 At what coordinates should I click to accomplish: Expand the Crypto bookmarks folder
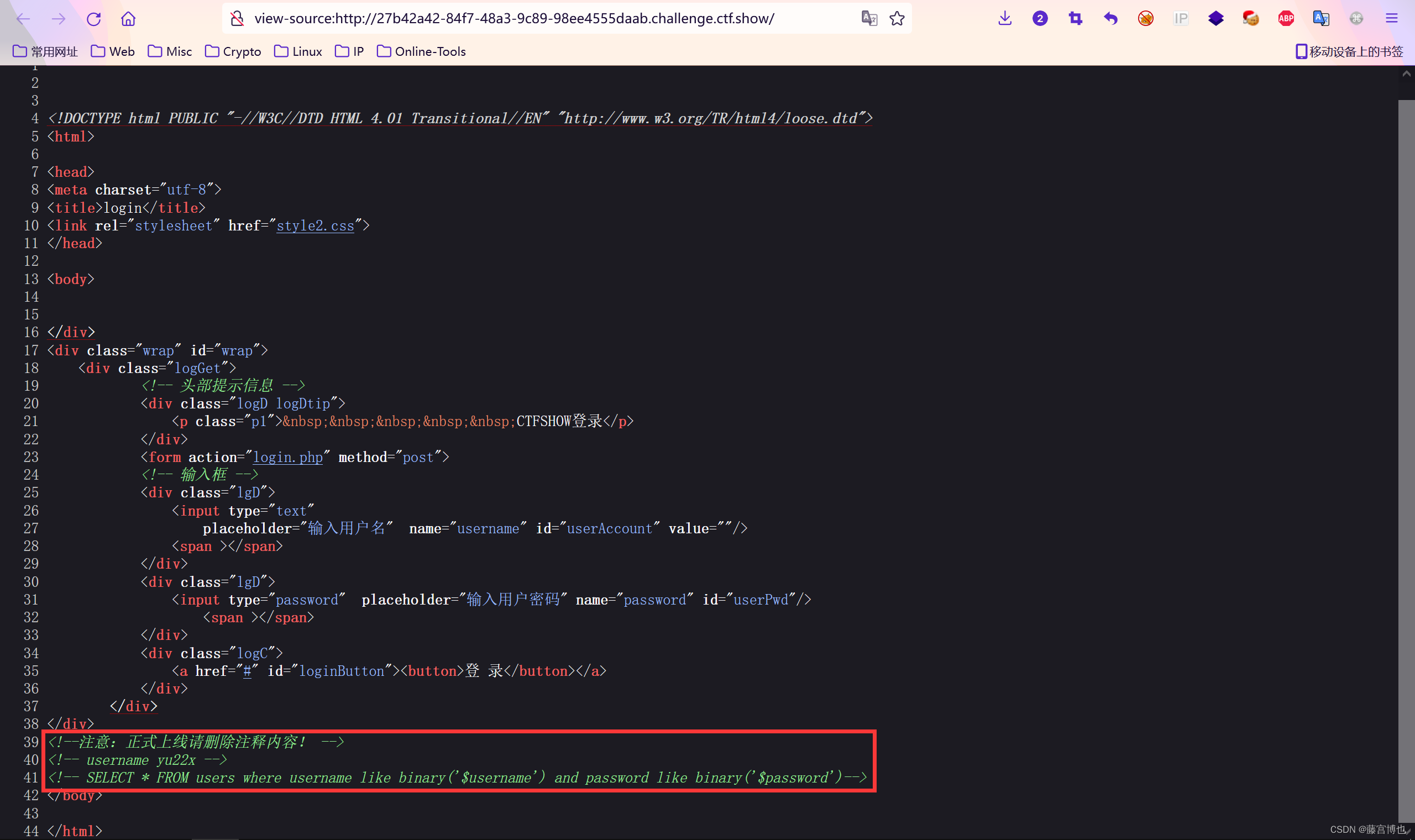[x=233, y=51]
